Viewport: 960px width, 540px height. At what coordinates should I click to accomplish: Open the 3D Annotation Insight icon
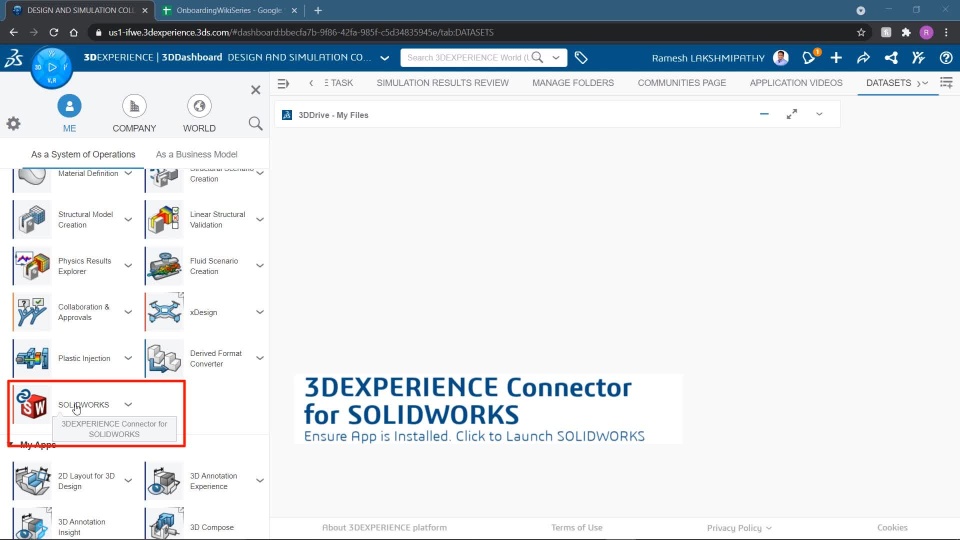pyautogui.click(x=32, y=525)
